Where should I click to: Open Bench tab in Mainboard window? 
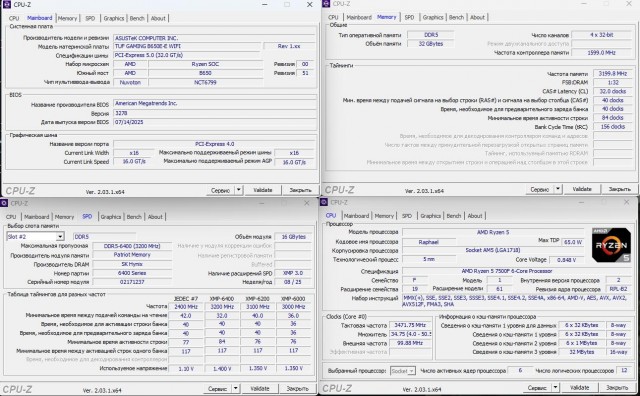point(137,18)
